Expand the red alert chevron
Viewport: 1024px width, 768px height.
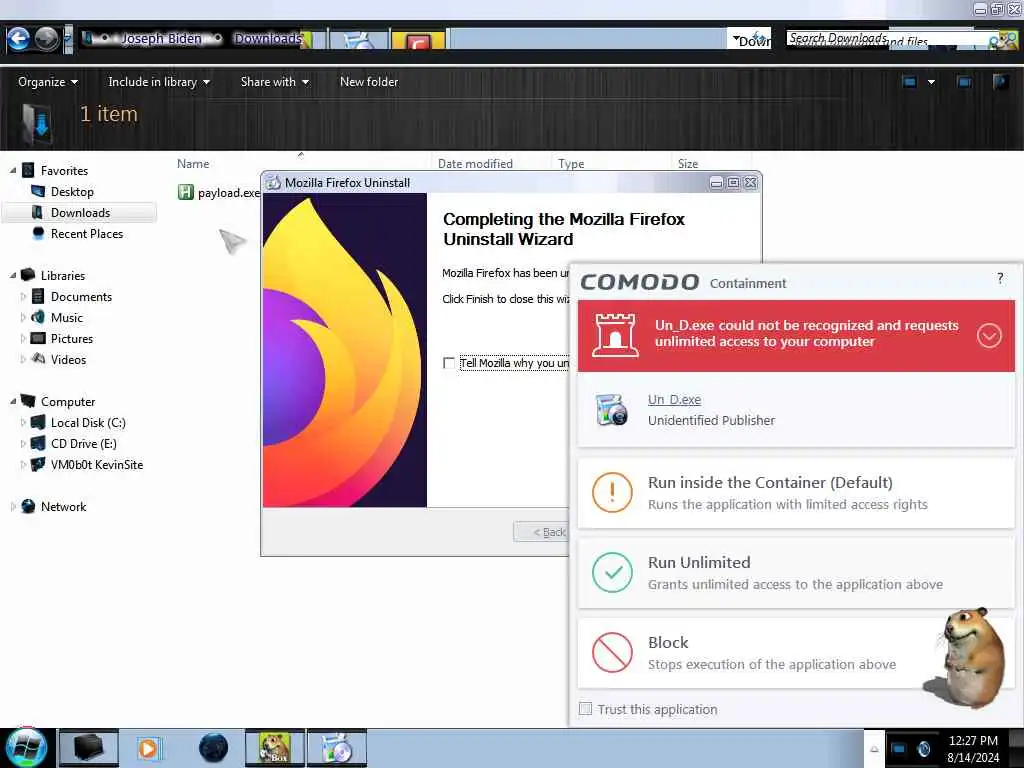(989, 336)
